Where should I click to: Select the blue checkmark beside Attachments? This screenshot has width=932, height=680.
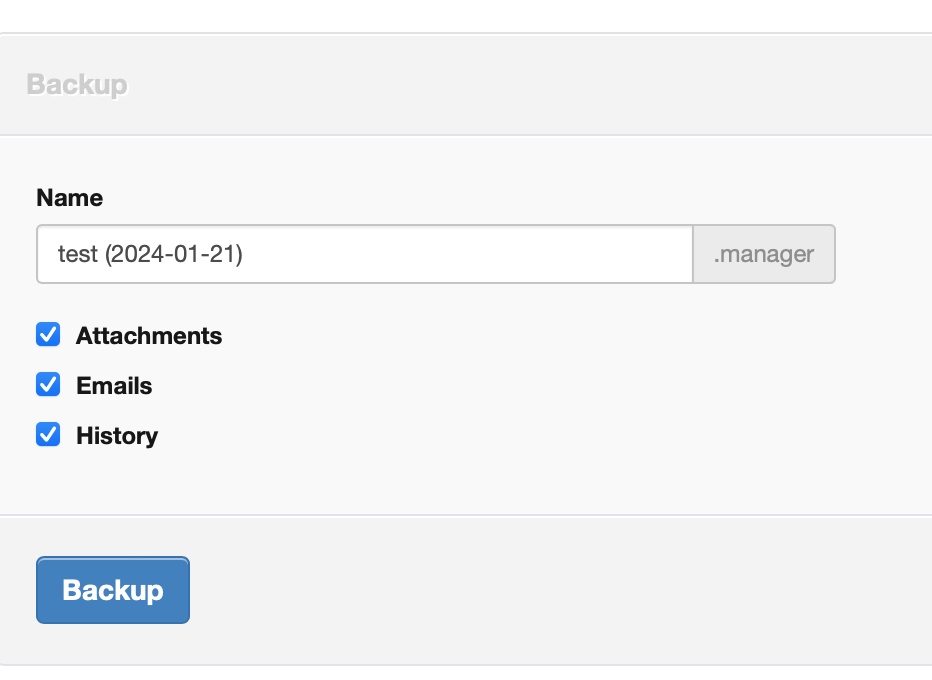click(48, 335)
